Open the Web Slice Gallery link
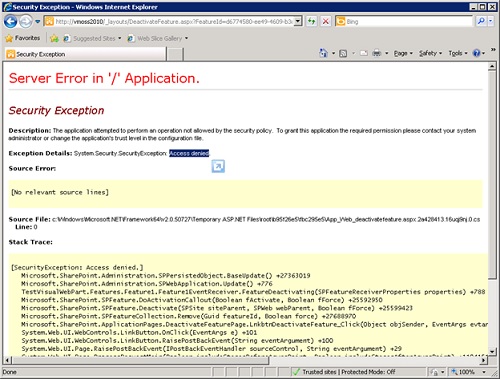This screenshot has width=500, height=379. [x=156, y=38]
